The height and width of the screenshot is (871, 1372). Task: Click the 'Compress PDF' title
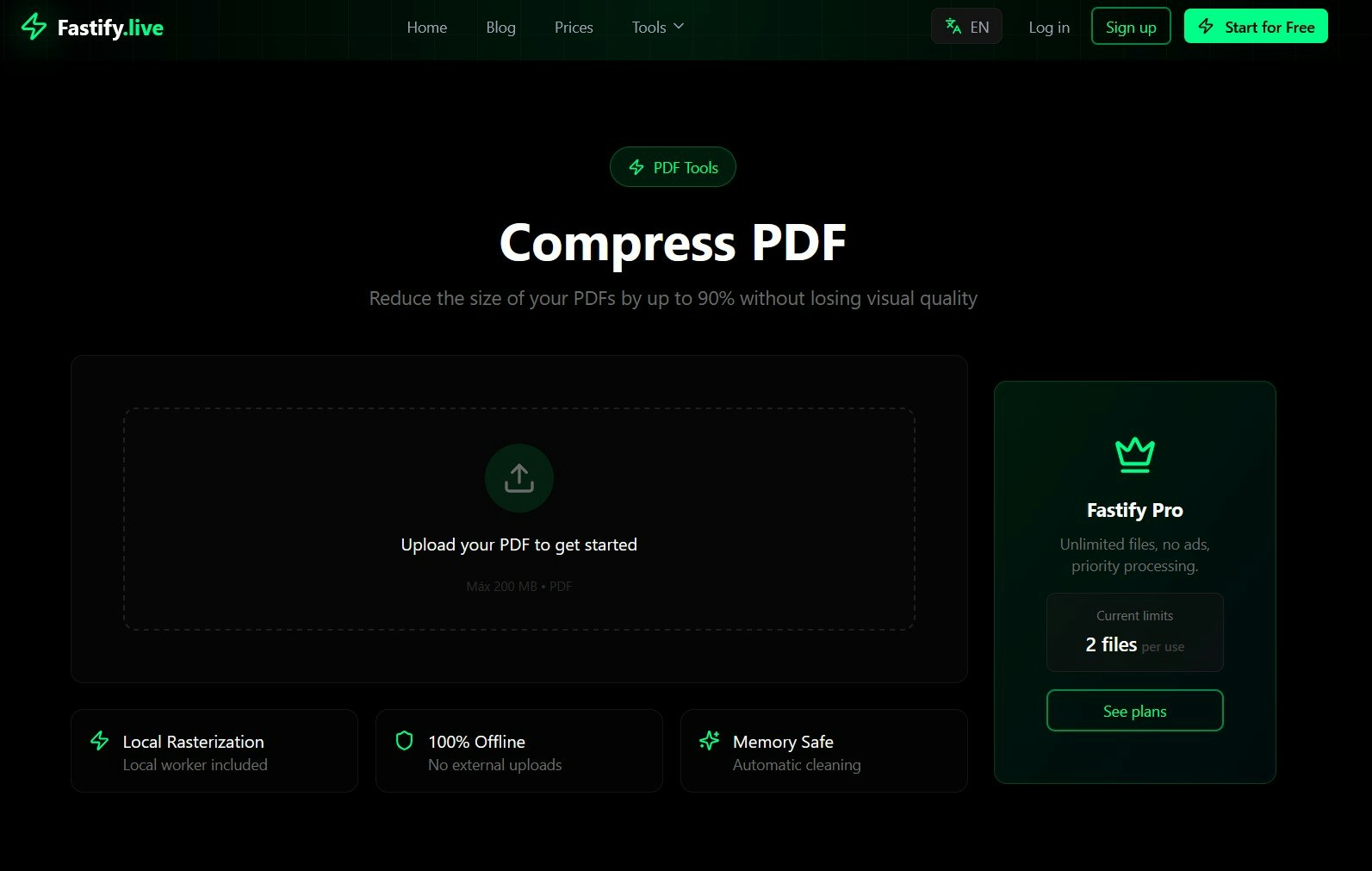click(x=673, y=243)
